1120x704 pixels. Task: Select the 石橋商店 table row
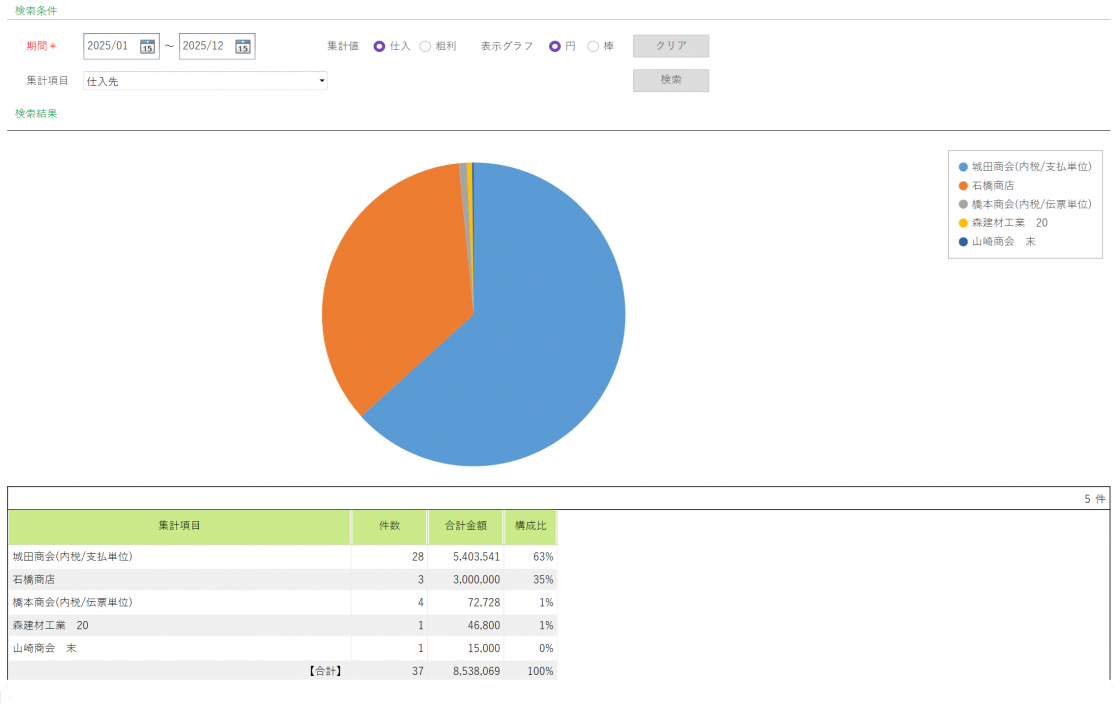coord(180,579)
